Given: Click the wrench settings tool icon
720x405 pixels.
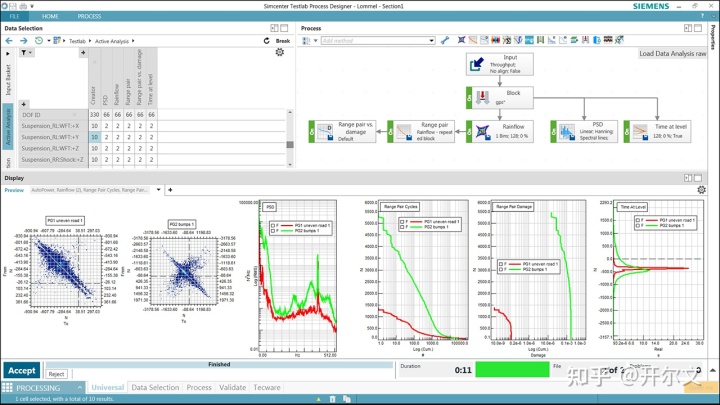Looking at the screenshot, I should pyautogui.click(x=444, y=40).
